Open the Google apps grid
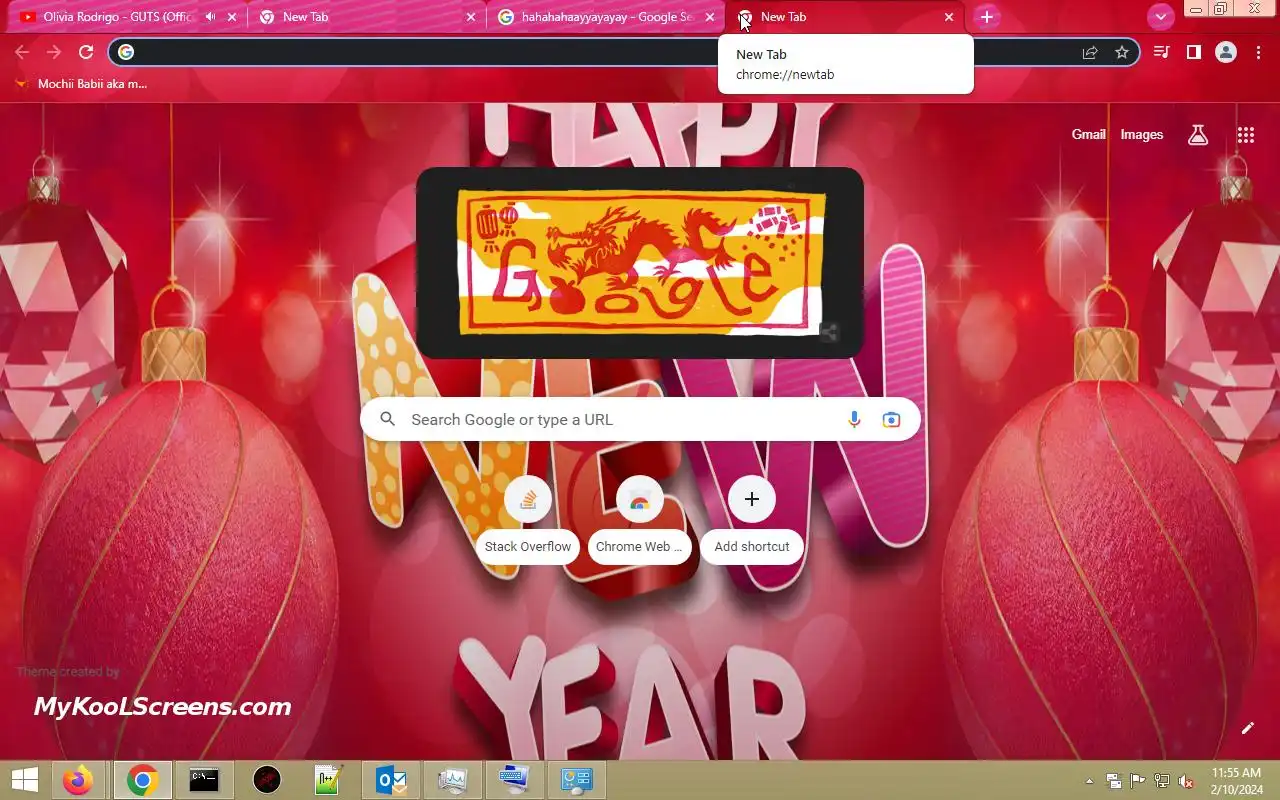Screen dimensions: 1280x800 point(1245,135)
